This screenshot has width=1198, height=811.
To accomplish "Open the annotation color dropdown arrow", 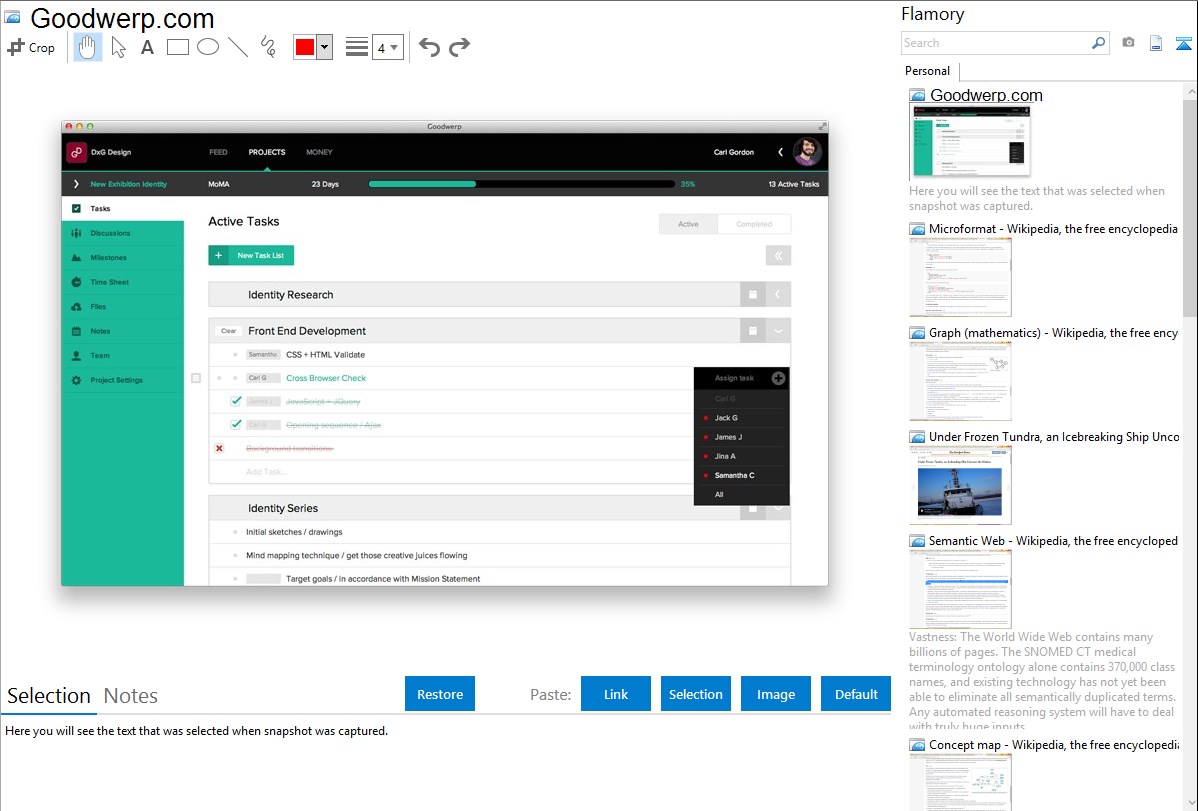I will 324,47.
